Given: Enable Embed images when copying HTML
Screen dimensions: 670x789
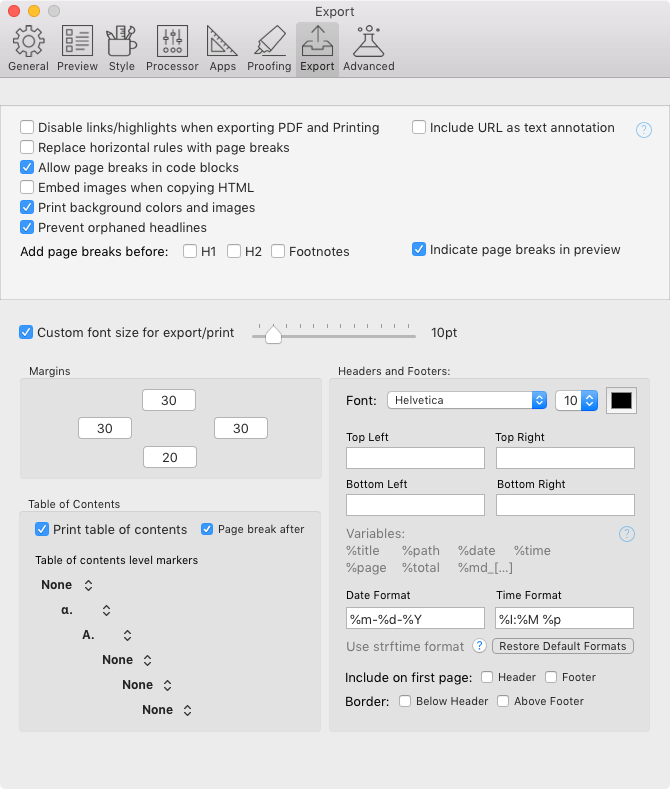Looking at the screenshot, I should pos(27,187).
